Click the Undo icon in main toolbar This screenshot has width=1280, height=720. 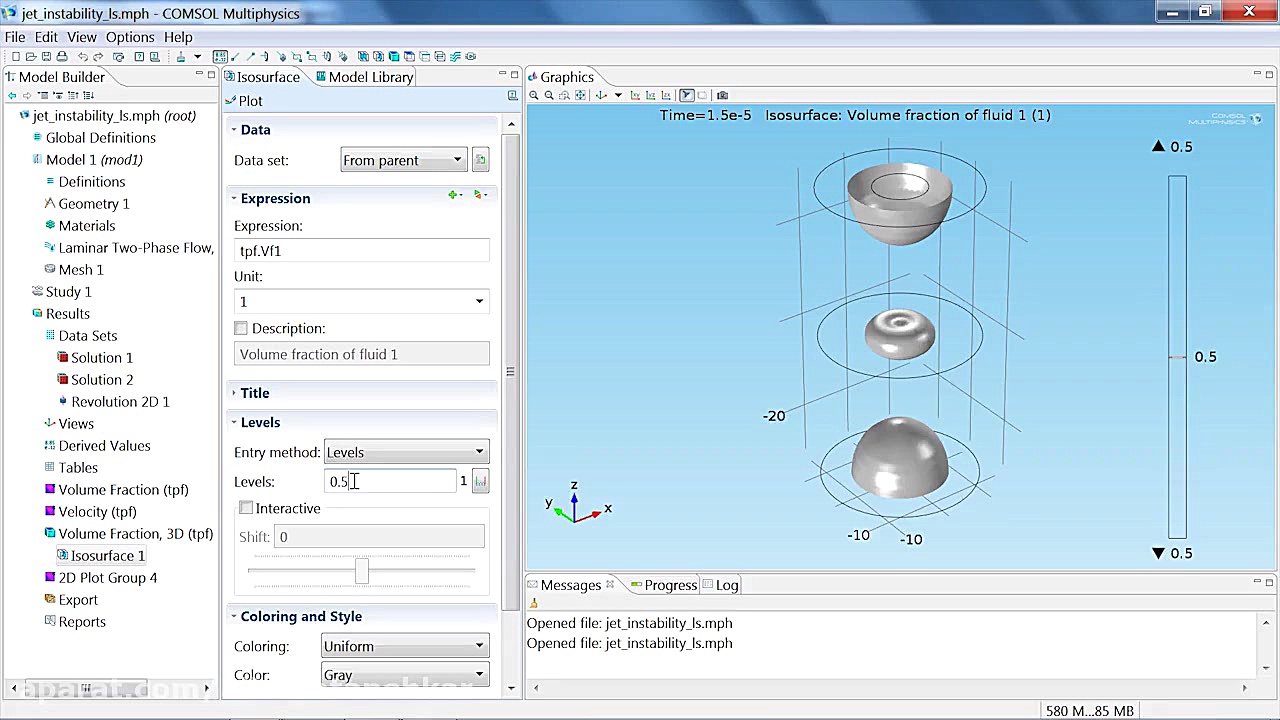(x=83, y=57)
